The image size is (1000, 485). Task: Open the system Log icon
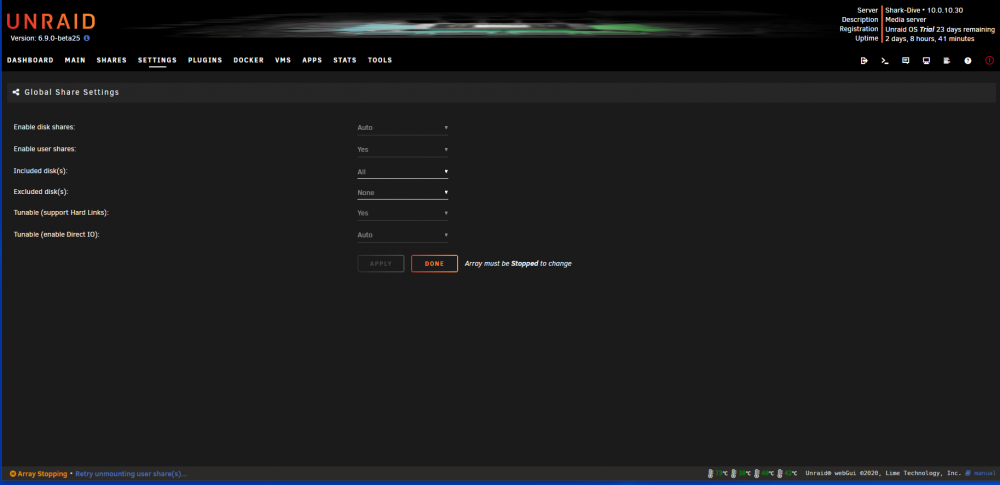pyautogui.click(x=947, y=61)
